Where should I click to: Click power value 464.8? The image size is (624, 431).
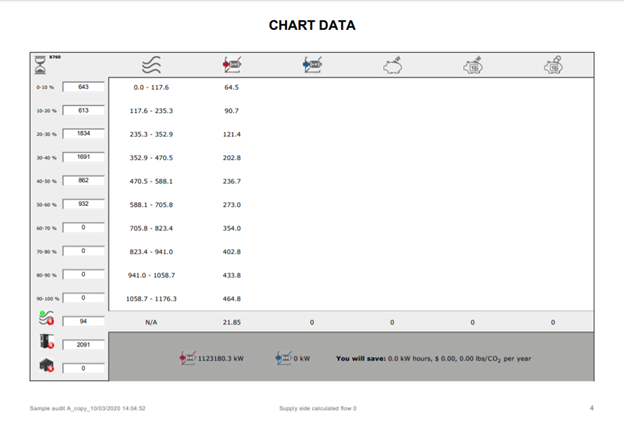(x=232, y=298)
